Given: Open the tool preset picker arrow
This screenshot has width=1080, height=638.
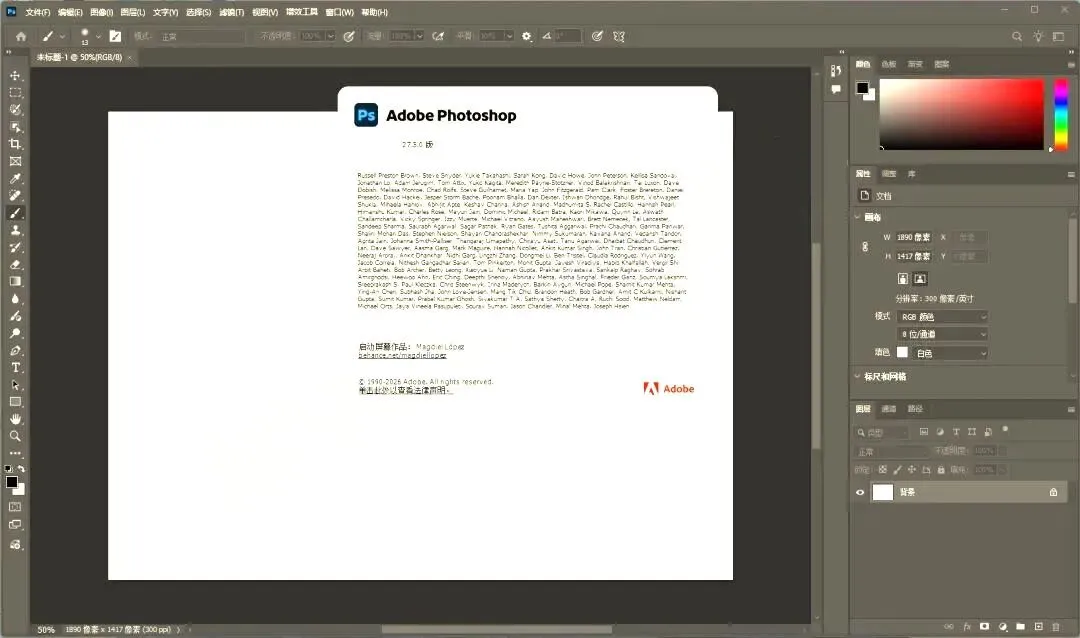Looking at the screenshot, I should pyautogui.click(x=63, y=37).
